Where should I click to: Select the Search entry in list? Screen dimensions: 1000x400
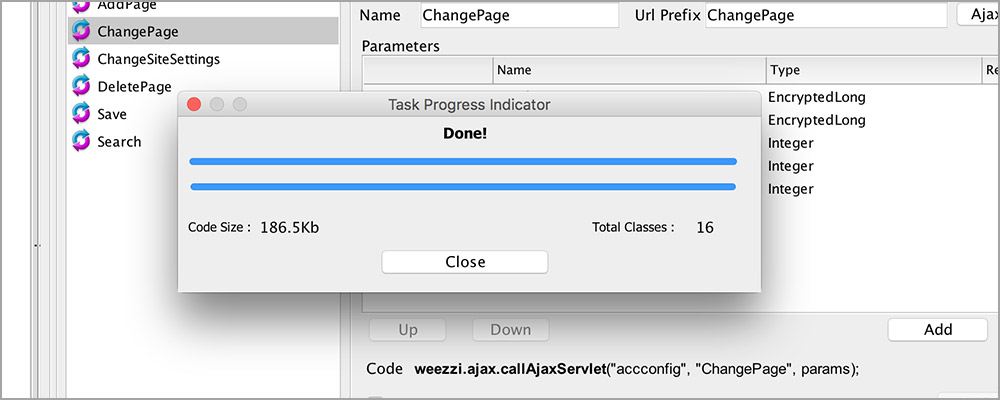[119, 142]
